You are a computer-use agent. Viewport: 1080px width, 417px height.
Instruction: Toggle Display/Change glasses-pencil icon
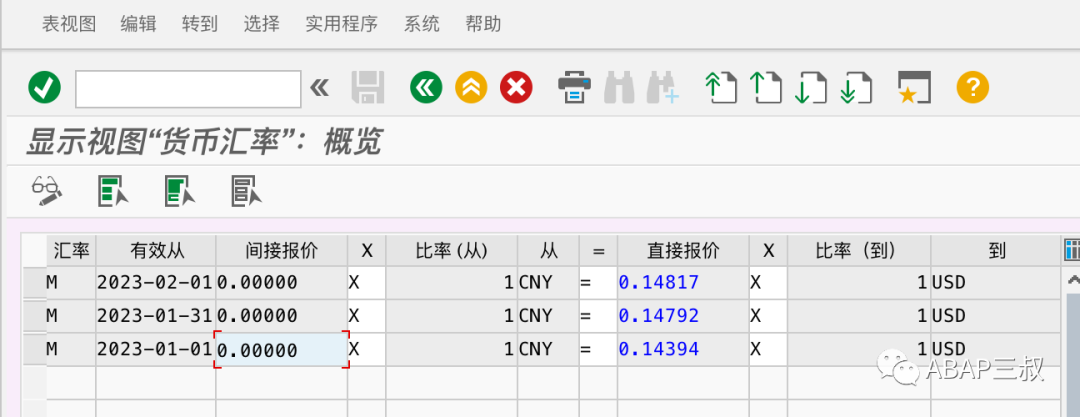(47, 191)
